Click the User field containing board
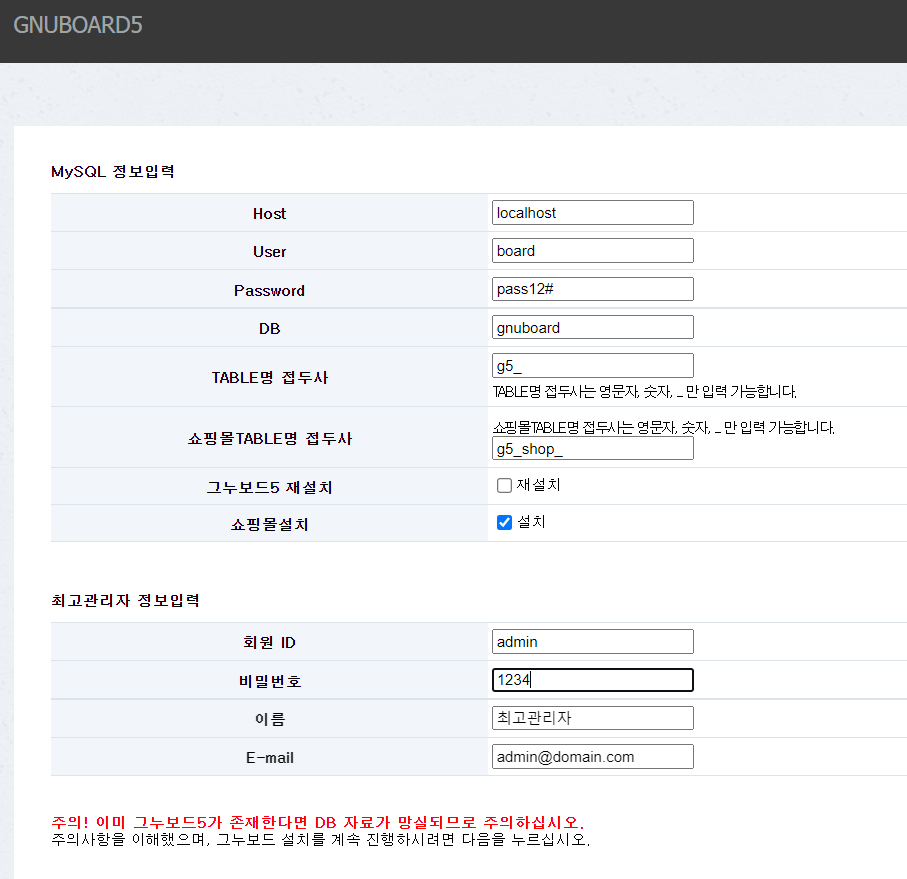 [592, 251]
